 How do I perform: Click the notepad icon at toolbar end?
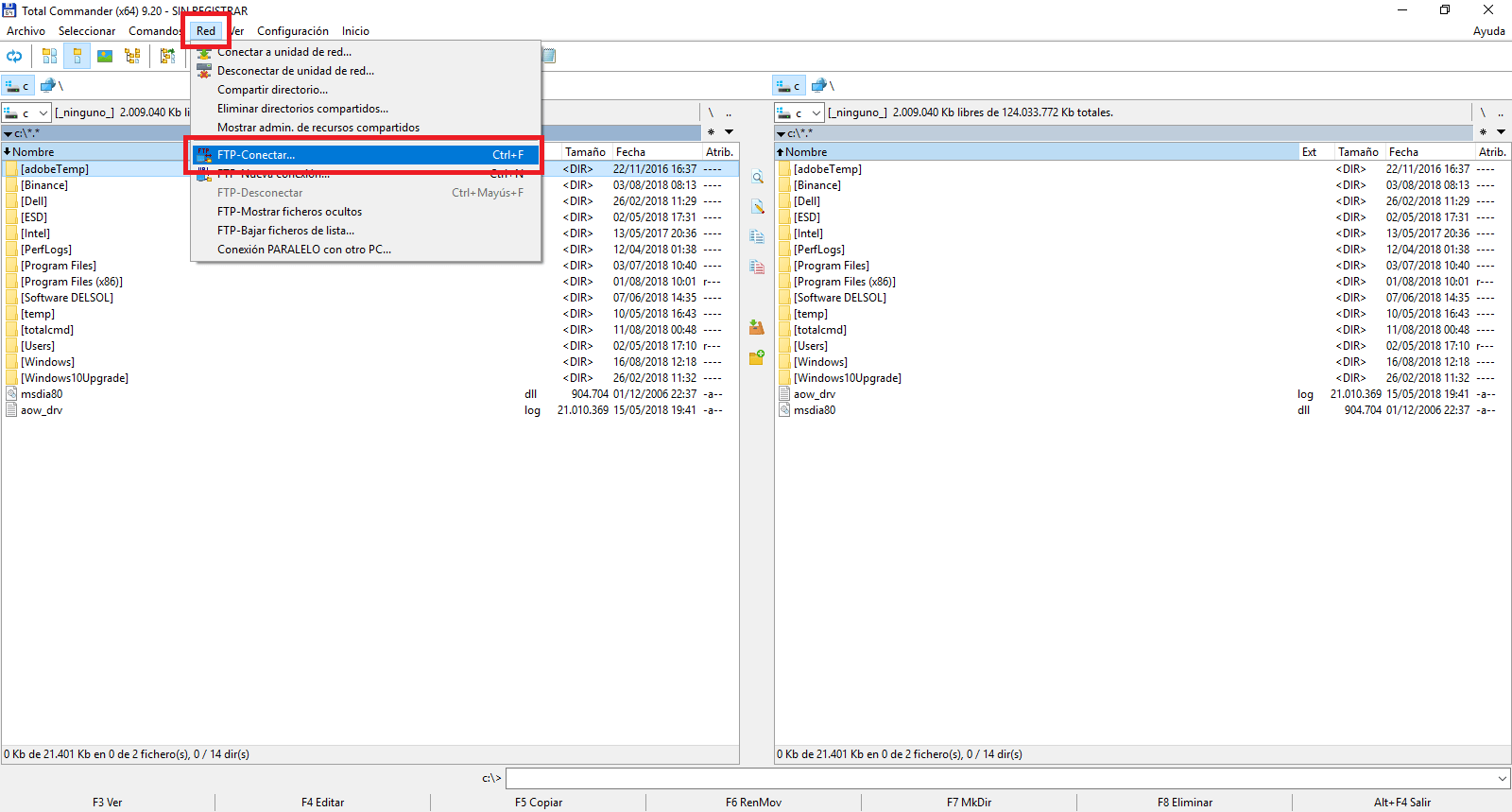pos(548,56)
